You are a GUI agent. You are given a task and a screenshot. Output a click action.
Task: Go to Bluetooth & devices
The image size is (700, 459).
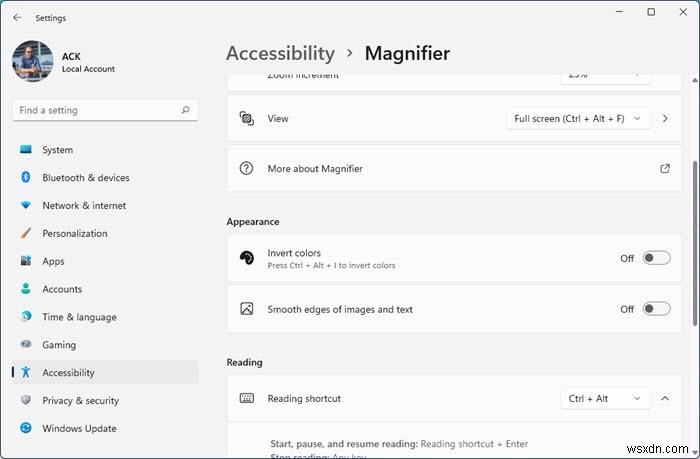(105, 177)
